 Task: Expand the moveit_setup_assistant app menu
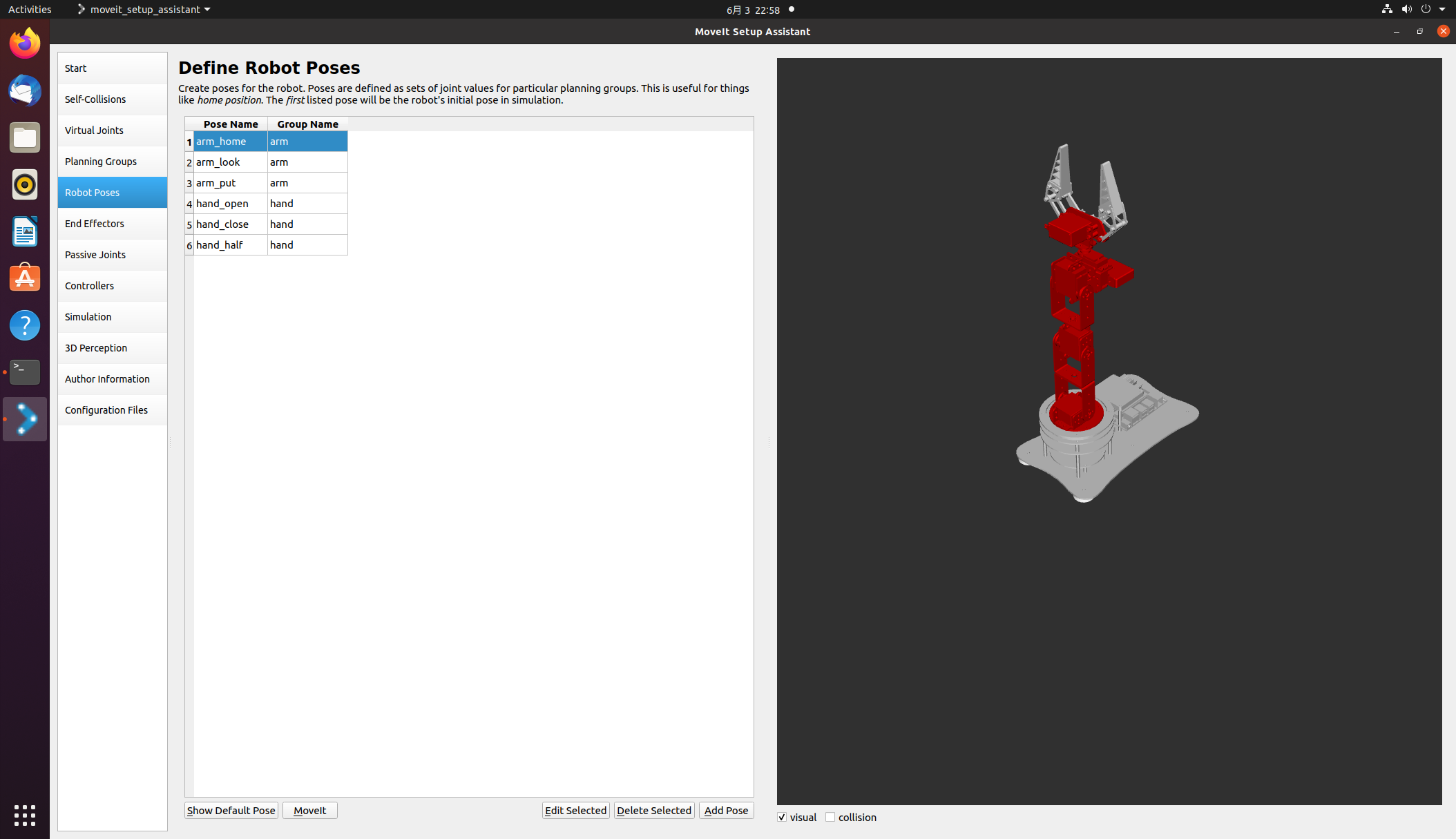coord(144,10)
